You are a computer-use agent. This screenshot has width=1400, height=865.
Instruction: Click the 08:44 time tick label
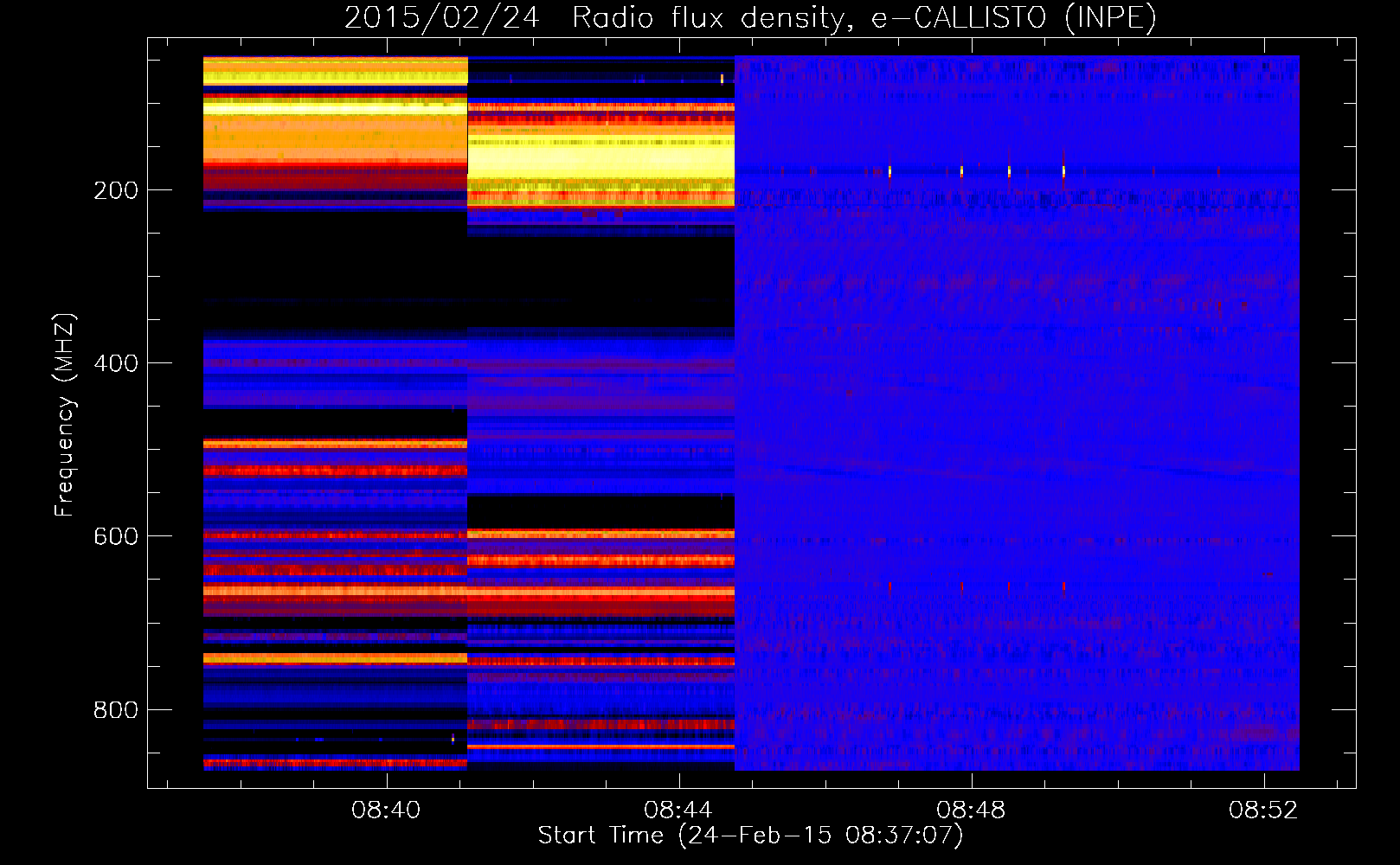pos(678,810)
